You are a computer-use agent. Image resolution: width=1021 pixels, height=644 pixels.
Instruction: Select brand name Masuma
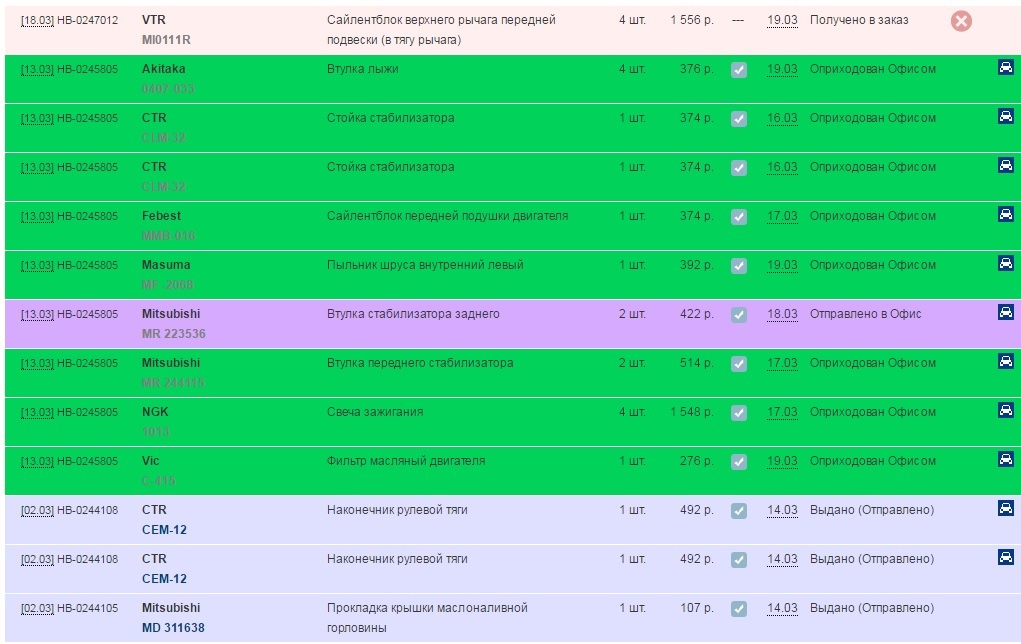click(x=166, y=264)
